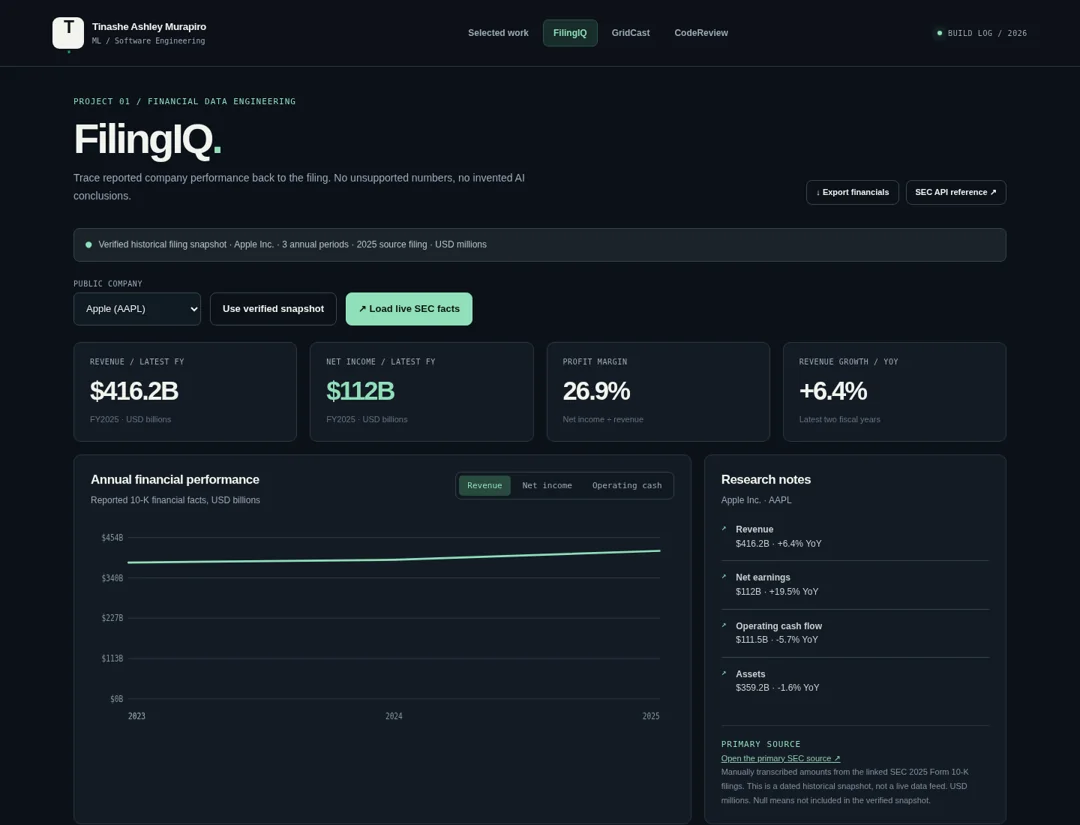Click the 2024 x-axis label

pyautogui.click(x=394, y=716)
